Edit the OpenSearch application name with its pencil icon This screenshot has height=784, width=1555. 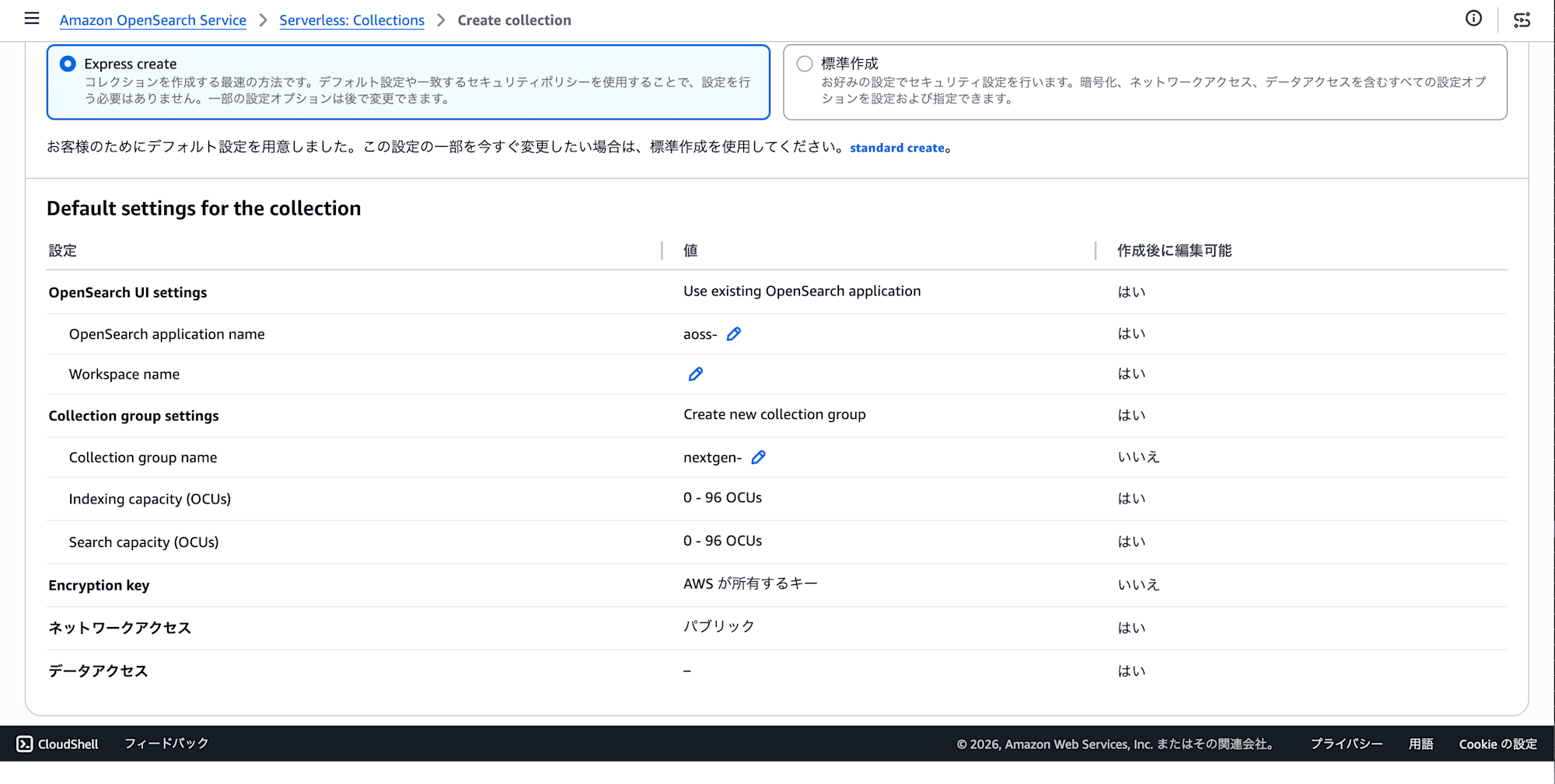[x=733, y=334]
